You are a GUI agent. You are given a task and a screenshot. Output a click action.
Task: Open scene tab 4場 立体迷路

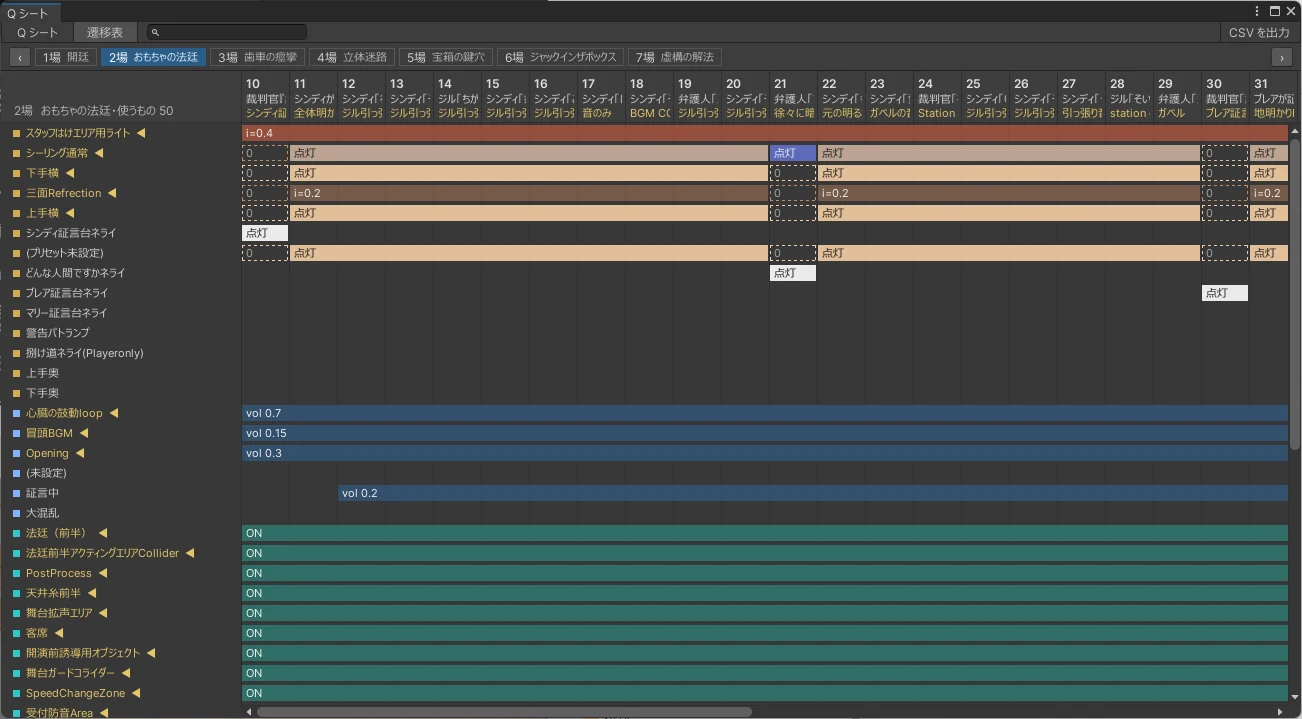tap(353, 57)
